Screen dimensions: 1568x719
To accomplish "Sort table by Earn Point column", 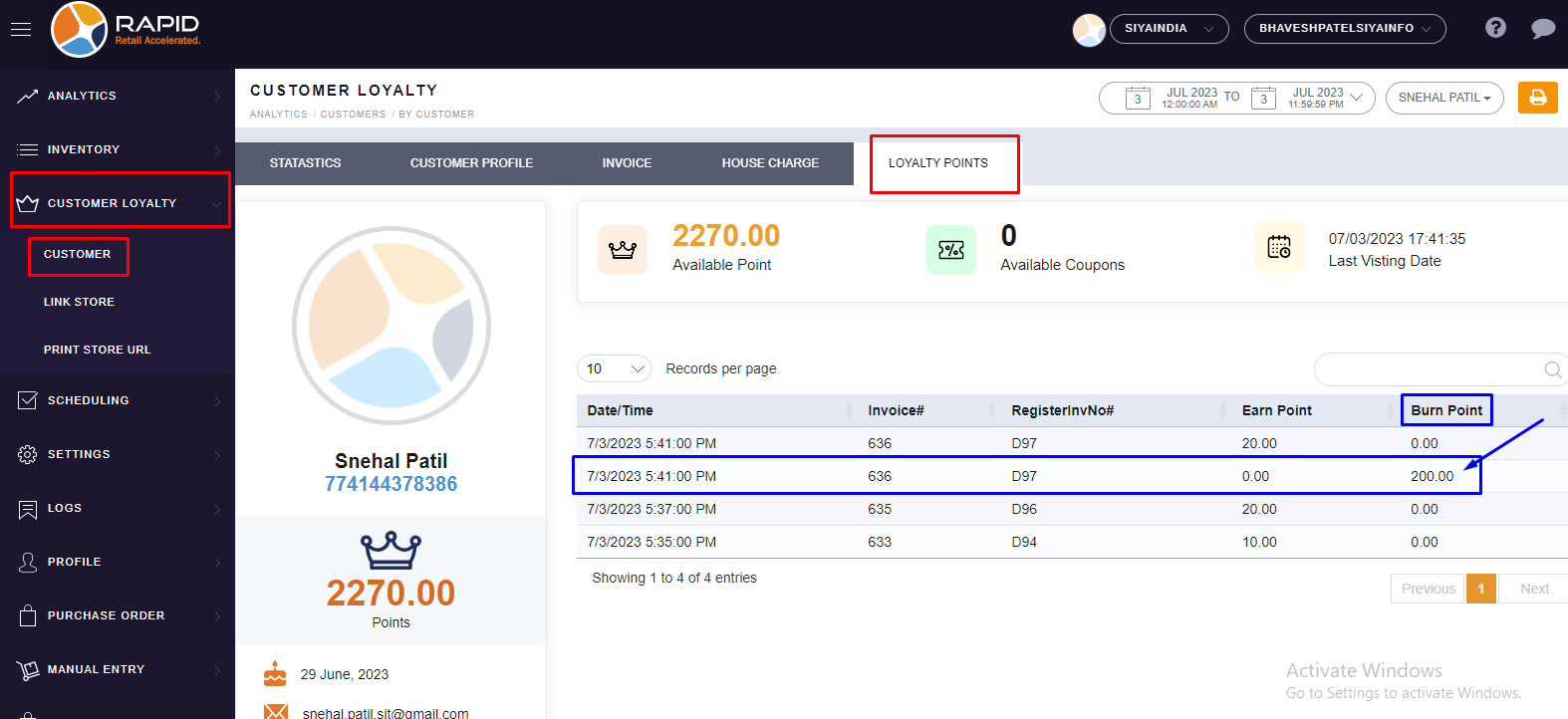I will tap(1276, 410).
